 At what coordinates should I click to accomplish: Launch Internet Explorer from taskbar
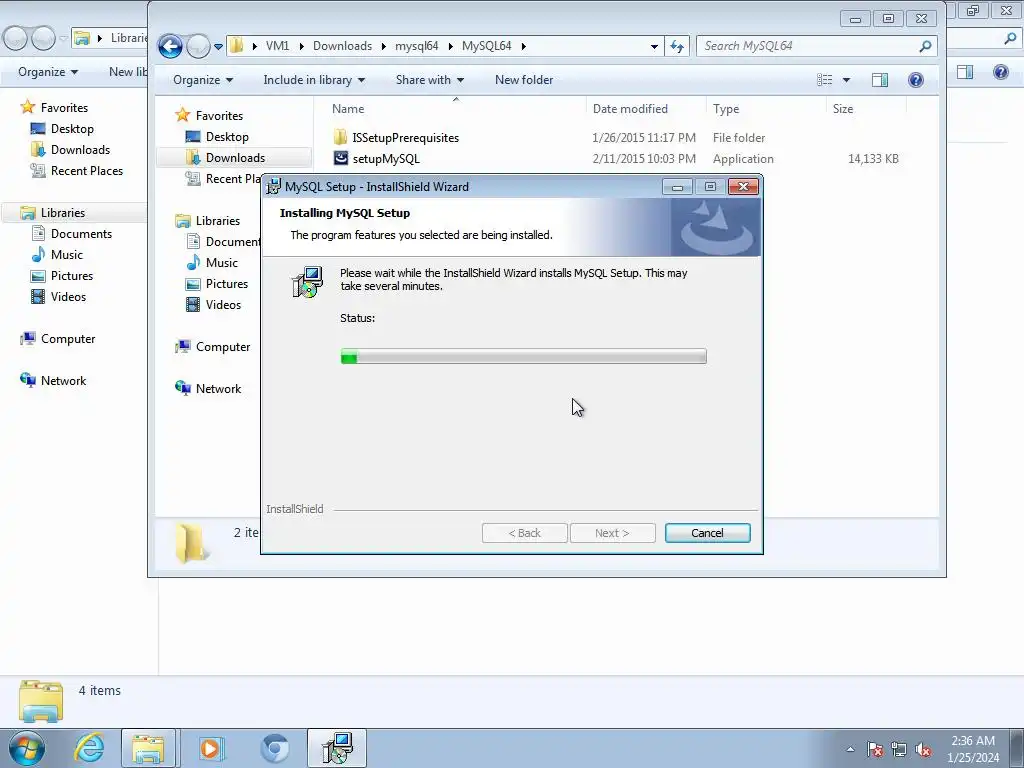point(89,748)
